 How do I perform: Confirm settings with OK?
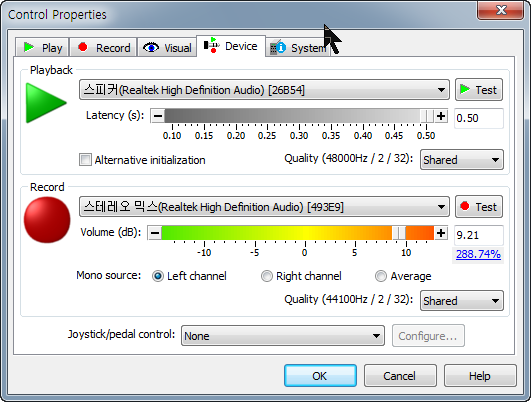tap(320, 376)
